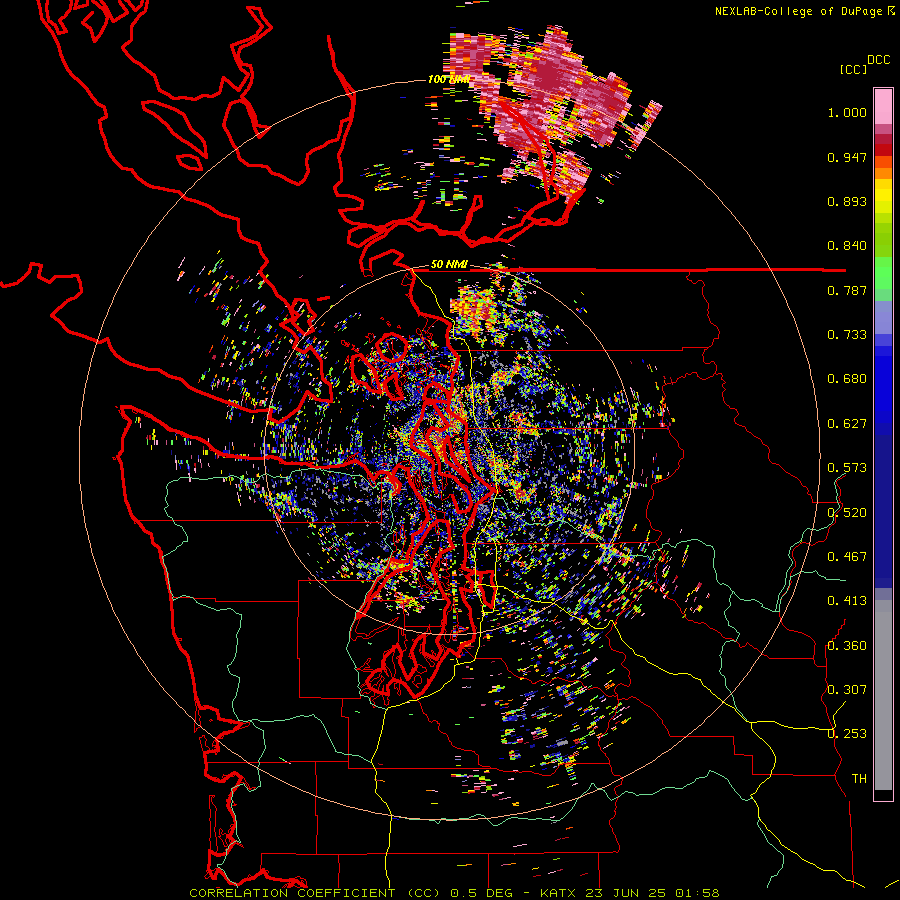Click the 0.840 scale value
Screen dimensions: 900x900
pos(847,246)
